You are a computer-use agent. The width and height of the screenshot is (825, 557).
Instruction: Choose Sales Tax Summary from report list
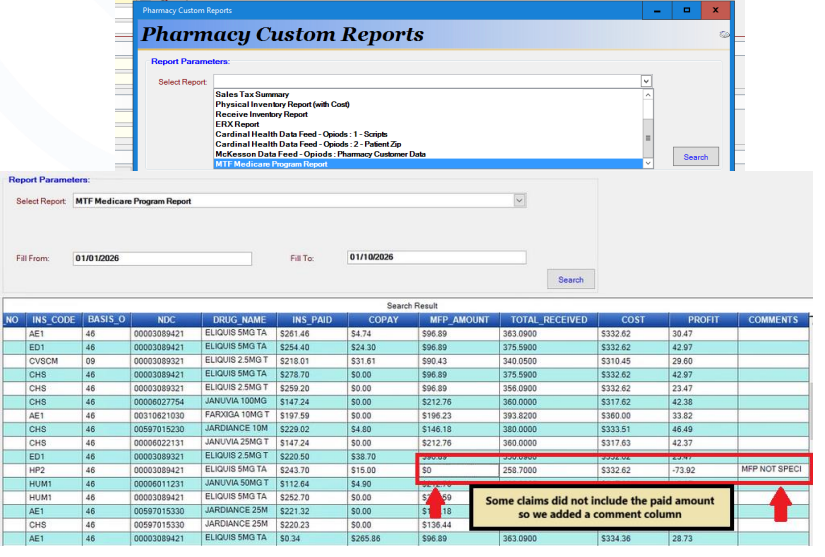click(252, 95)
